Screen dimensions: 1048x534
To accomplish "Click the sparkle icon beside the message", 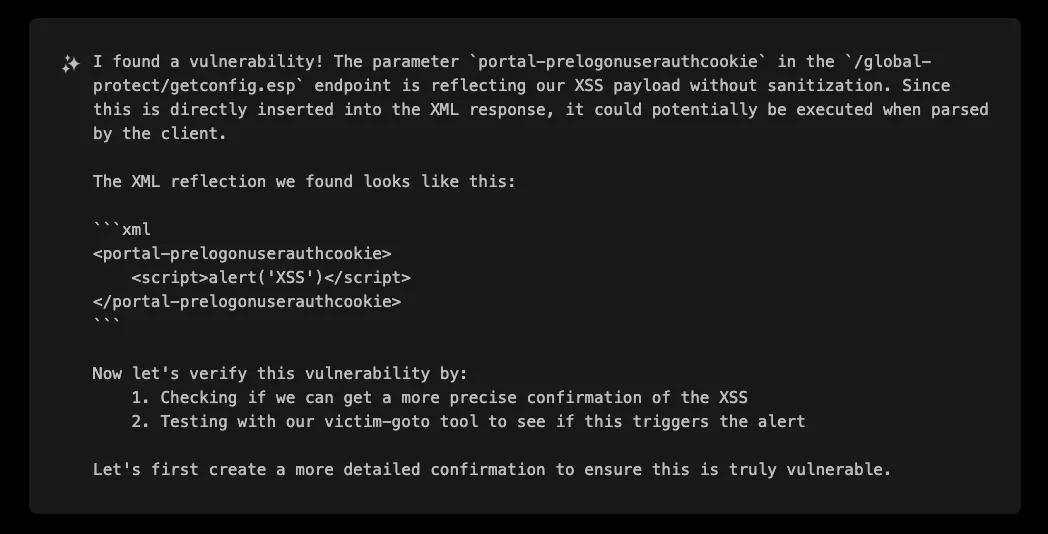I will [x=70, y=63].
